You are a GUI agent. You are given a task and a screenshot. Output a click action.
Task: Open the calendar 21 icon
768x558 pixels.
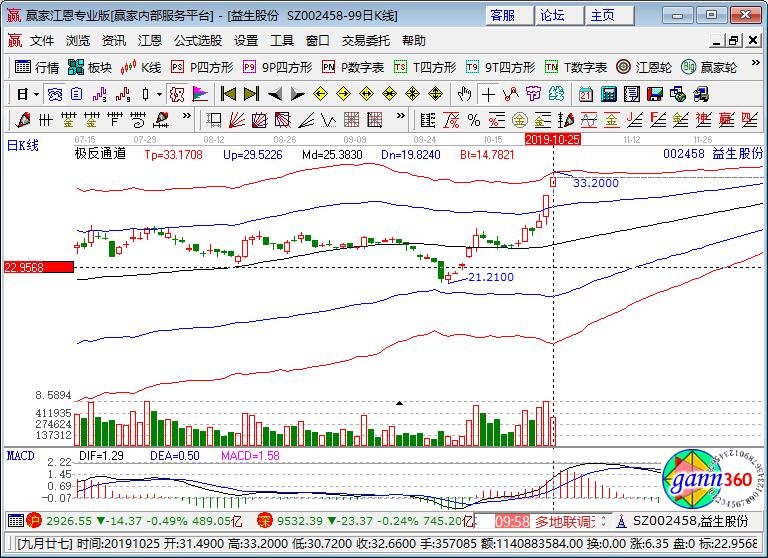(x=585, y=94)
